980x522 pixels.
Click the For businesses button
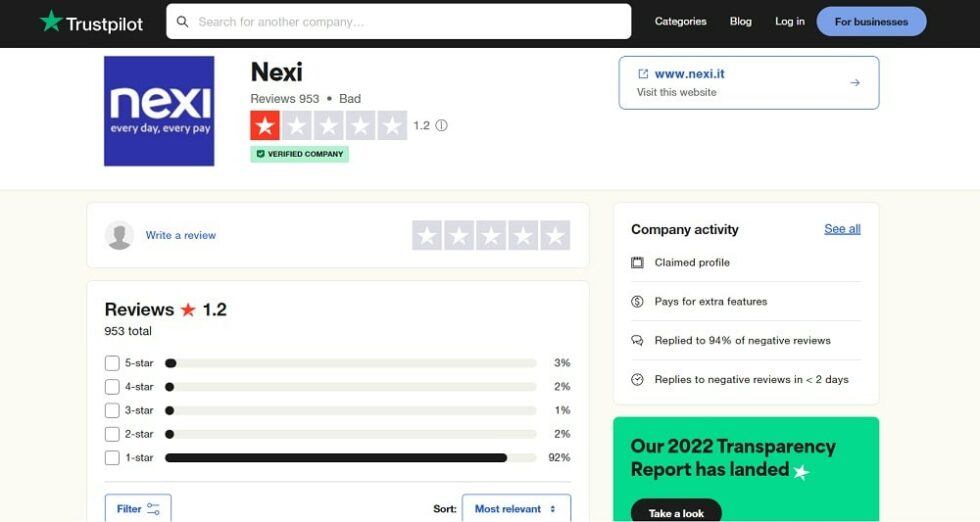pyautogui.click(x=871, y=22)
